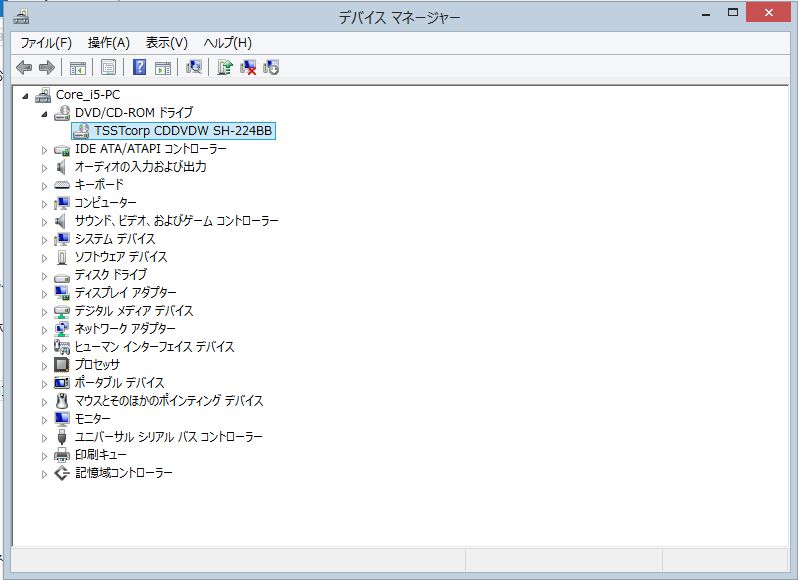Click the Core_i5-PC computer icon
Screen dimensions: 798x580
[x=43, y=95]
